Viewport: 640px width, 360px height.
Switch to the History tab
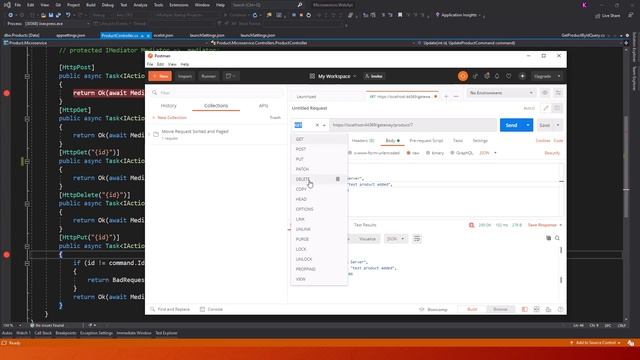[169, 106]
